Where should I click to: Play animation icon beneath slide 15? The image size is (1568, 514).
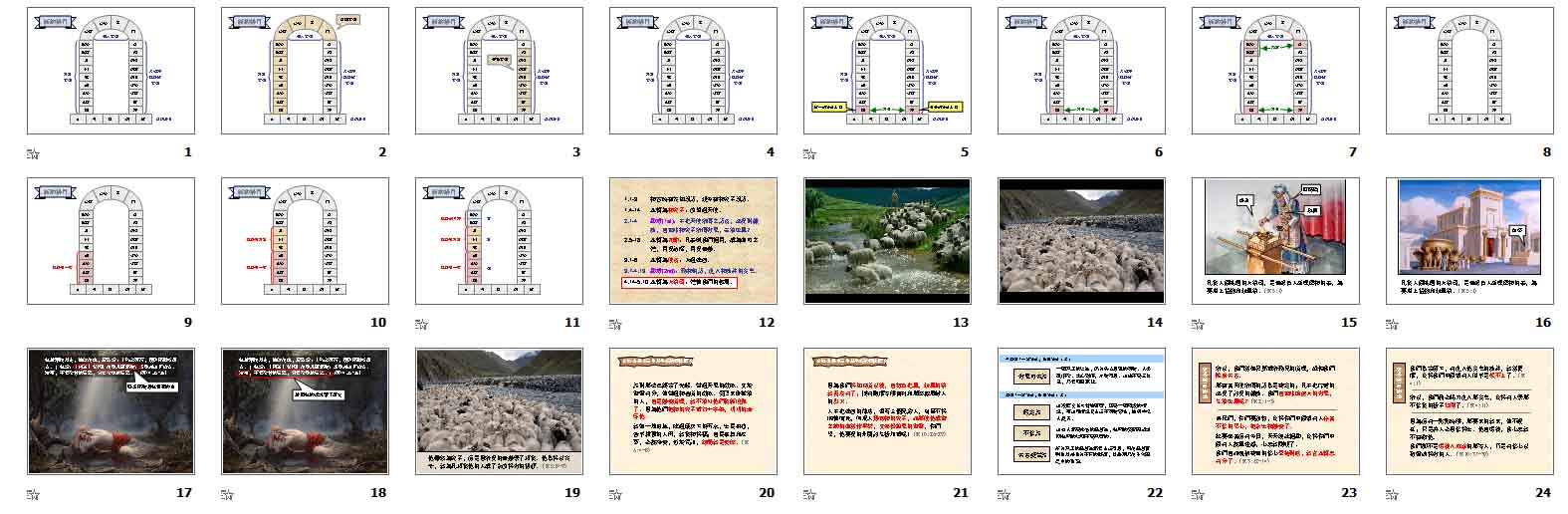[1198, 322]
